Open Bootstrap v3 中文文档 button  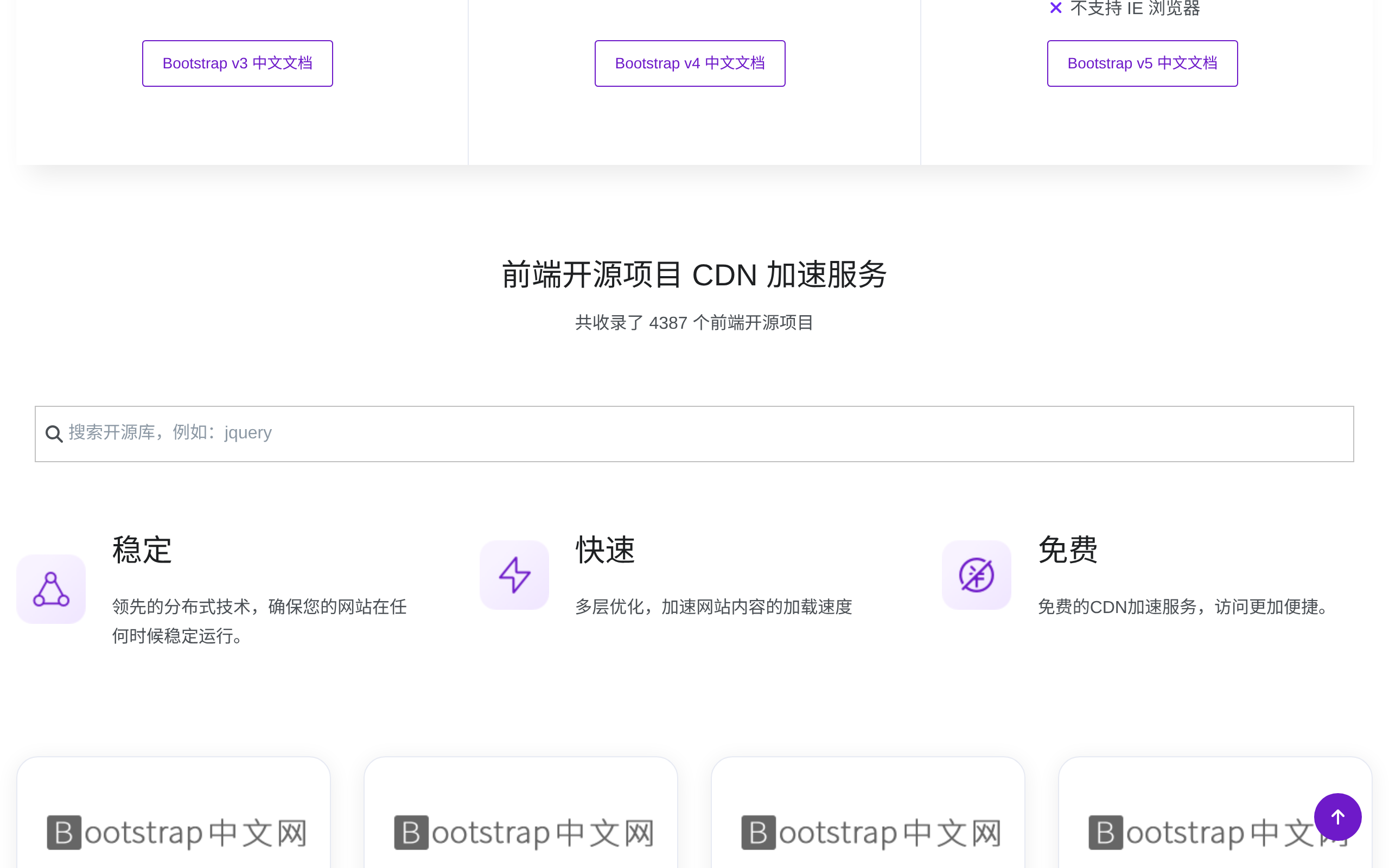click(x=237, y=63)
